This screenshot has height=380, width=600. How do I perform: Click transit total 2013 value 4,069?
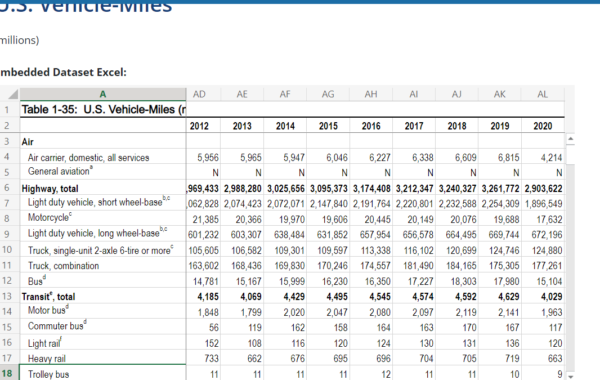[242, 297]
